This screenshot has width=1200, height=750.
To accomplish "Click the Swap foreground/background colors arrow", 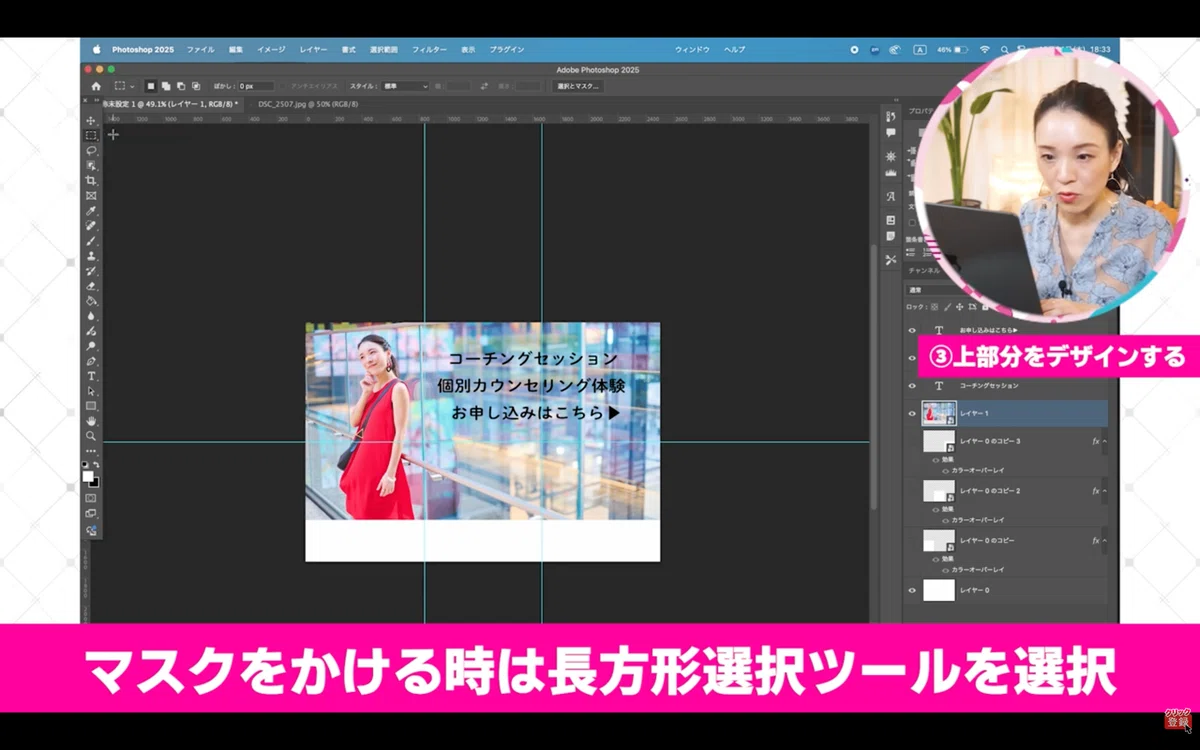I will coord(96,465).
